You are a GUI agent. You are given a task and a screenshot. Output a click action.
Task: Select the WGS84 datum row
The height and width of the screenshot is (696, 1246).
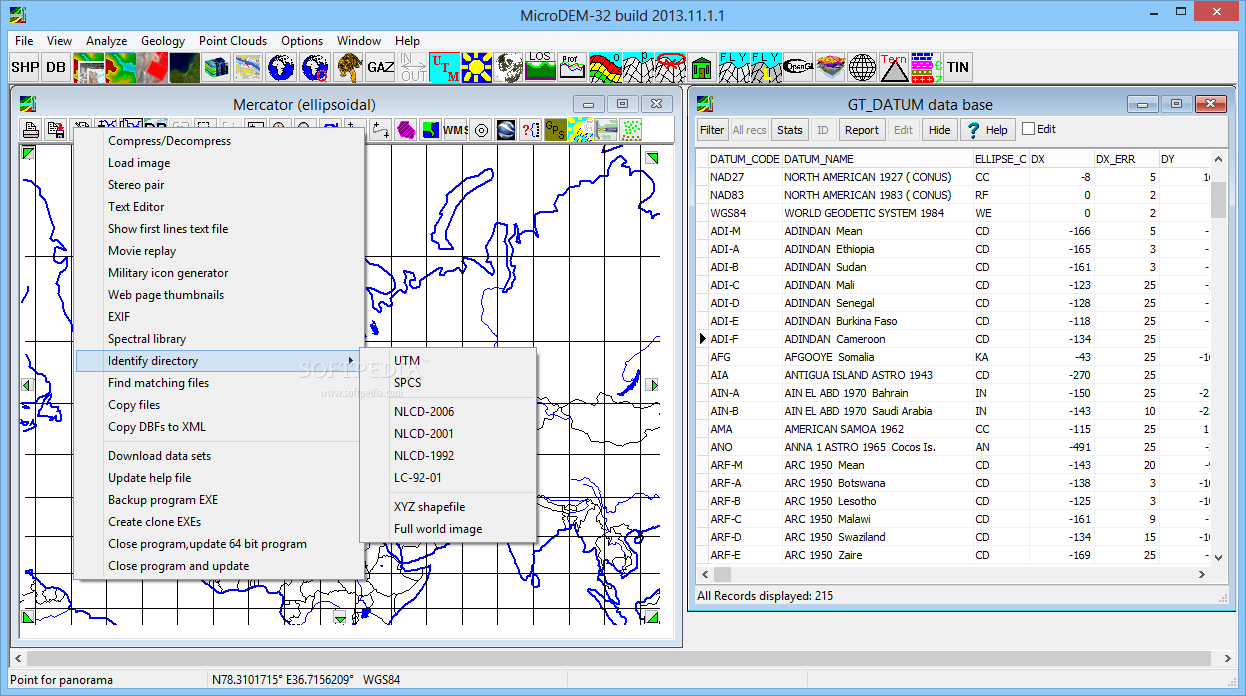[959, 213]
